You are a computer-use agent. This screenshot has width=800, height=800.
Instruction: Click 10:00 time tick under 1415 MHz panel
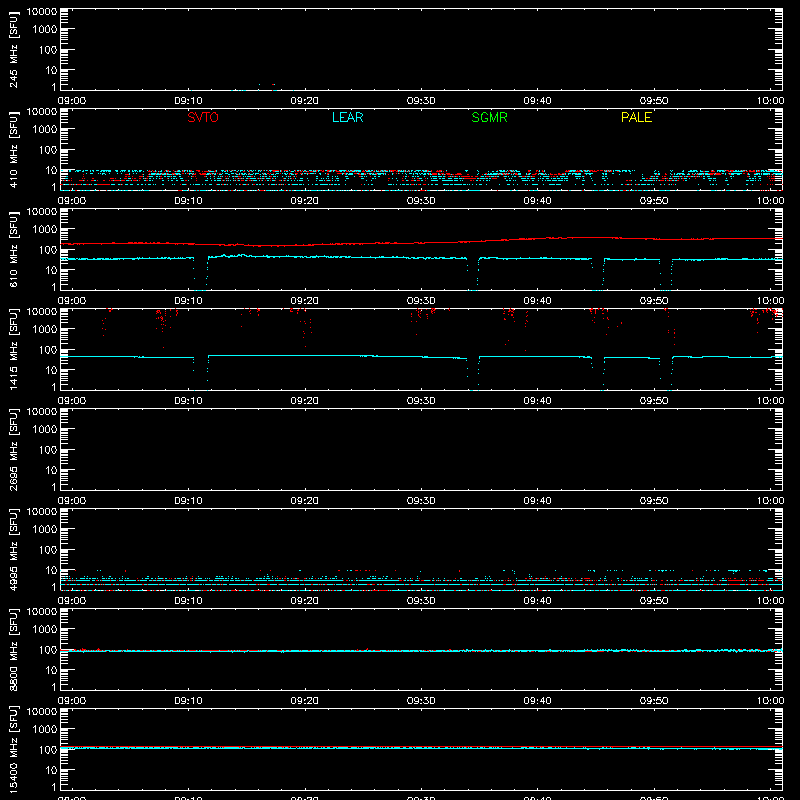click(x=770, y=401)
